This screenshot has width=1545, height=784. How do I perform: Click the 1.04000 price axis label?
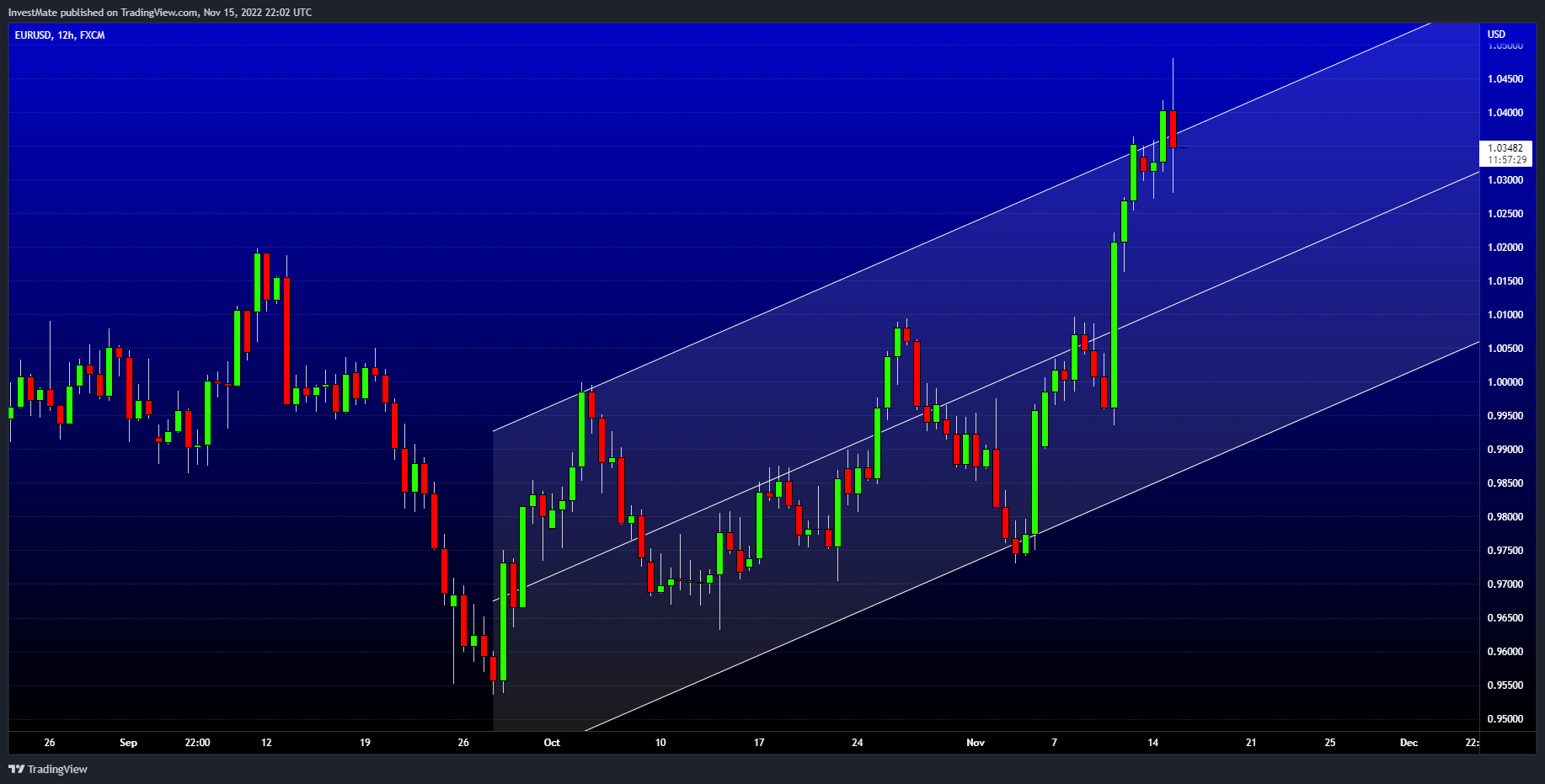pyautogui.click(x=1505, y=113)
